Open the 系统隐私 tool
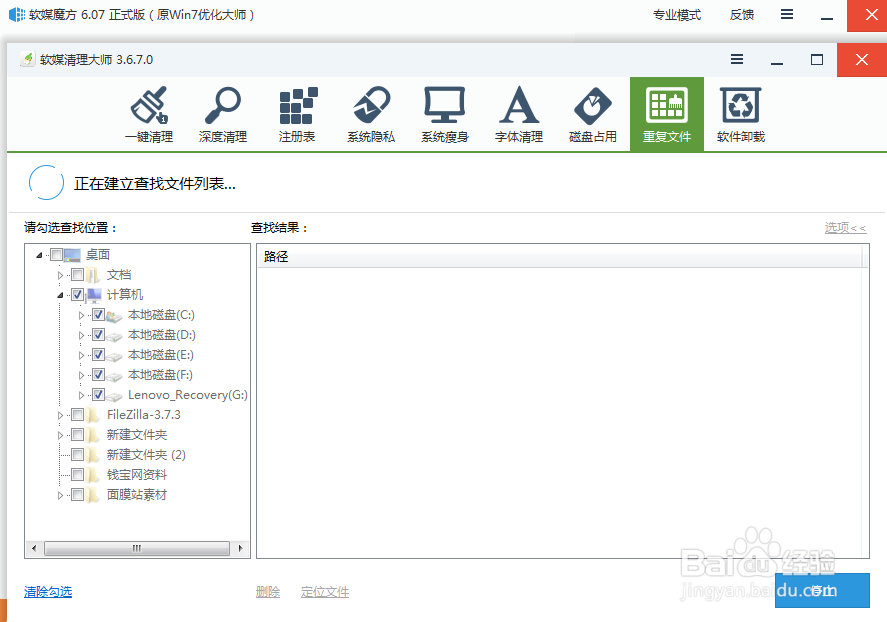 click(x=370, y=113)
